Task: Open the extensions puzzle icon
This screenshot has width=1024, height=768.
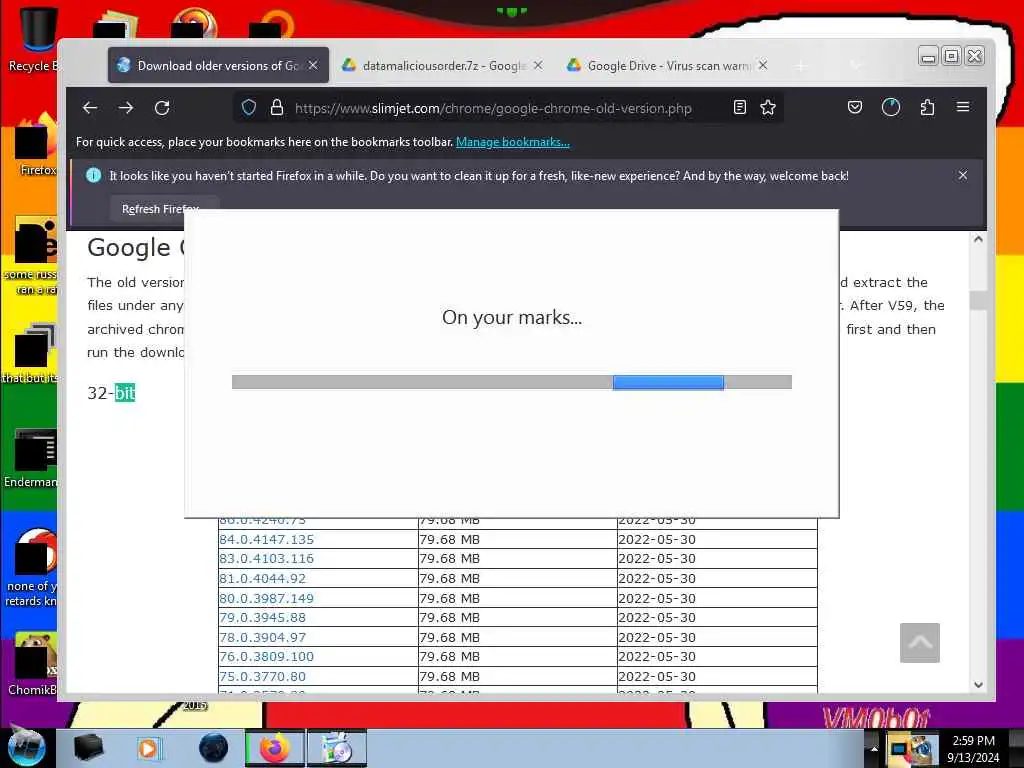Action: pos(927,107)
